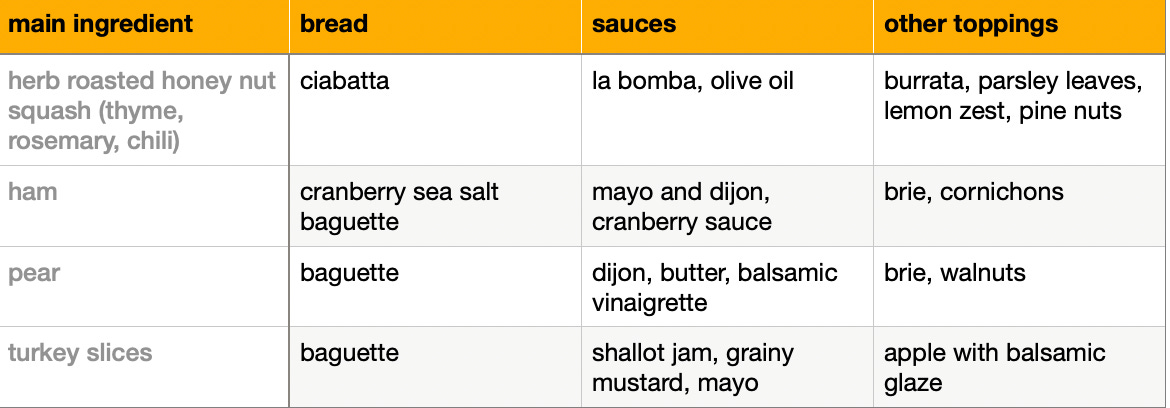This screenshot has height=408, width=1170.
Task: Click the 'ciabatta' cell
Action: (435, 110)
